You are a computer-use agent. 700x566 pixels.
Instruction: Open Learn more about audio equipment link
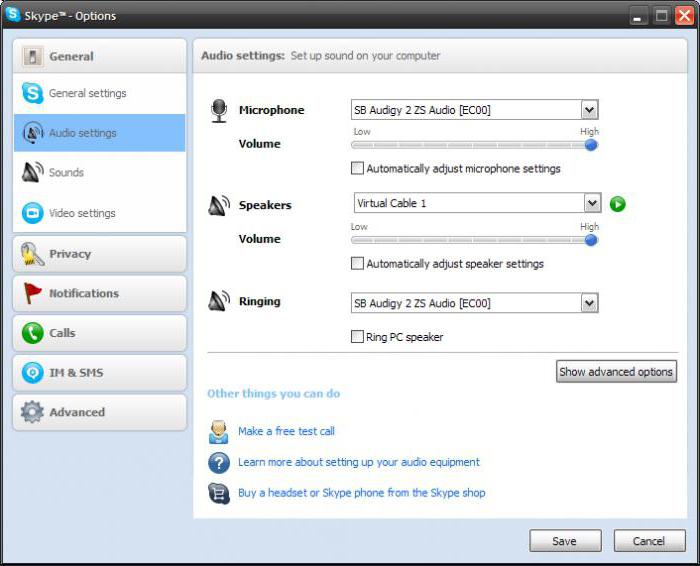click(x=358, y=462)
